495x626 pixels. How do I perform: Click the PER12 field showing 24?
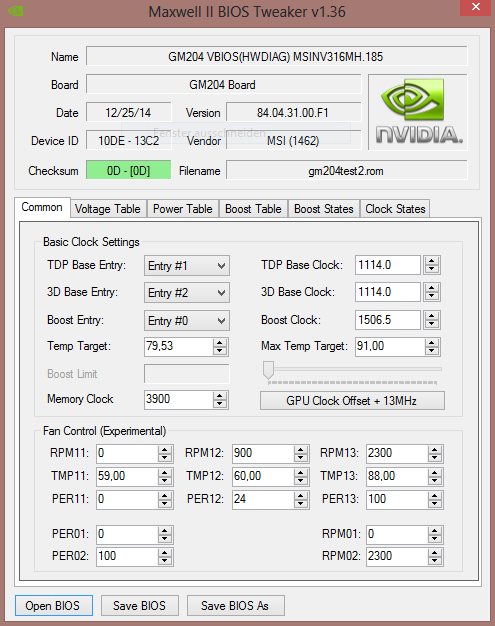263,499
